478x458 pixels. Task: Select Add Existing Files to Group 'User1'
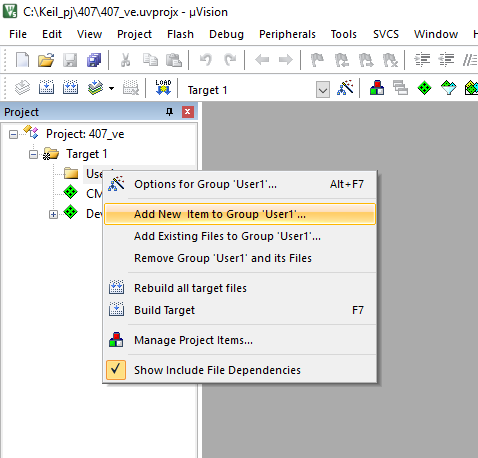click(240, 236)
